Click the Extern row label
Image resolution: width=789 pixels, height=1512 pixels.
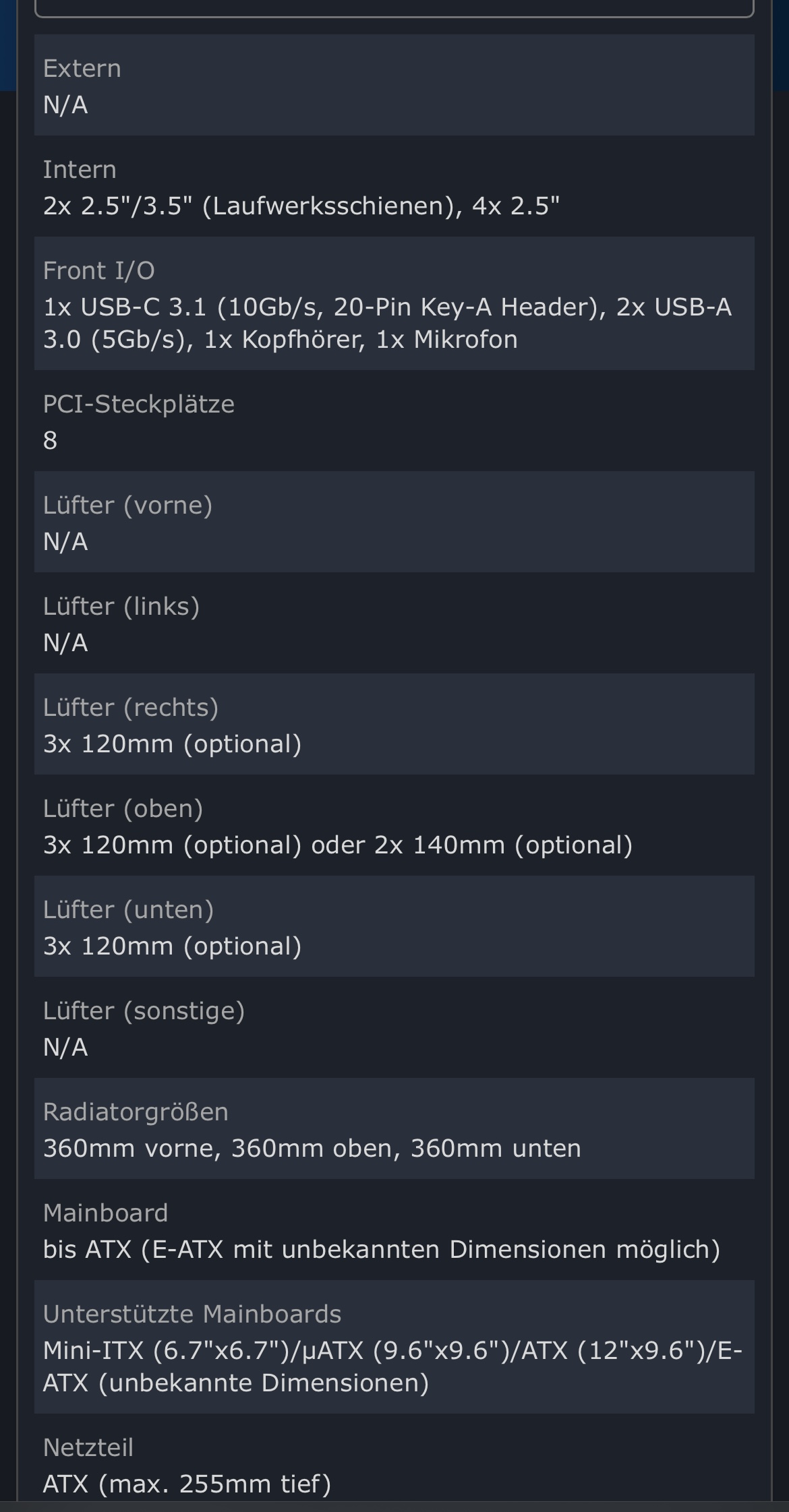click(82, 69)
